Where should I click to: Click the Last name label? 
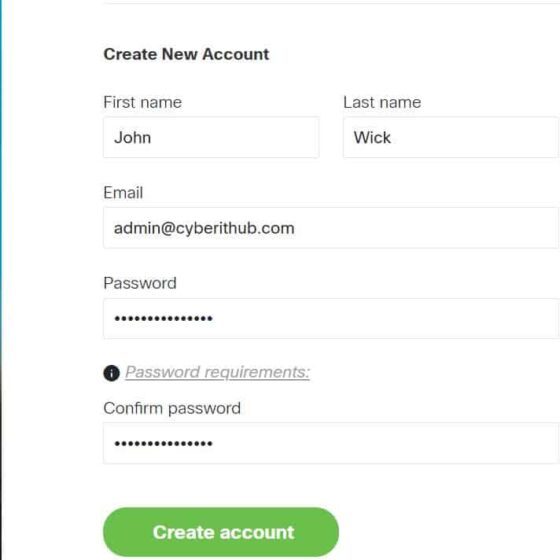[382, 102]
